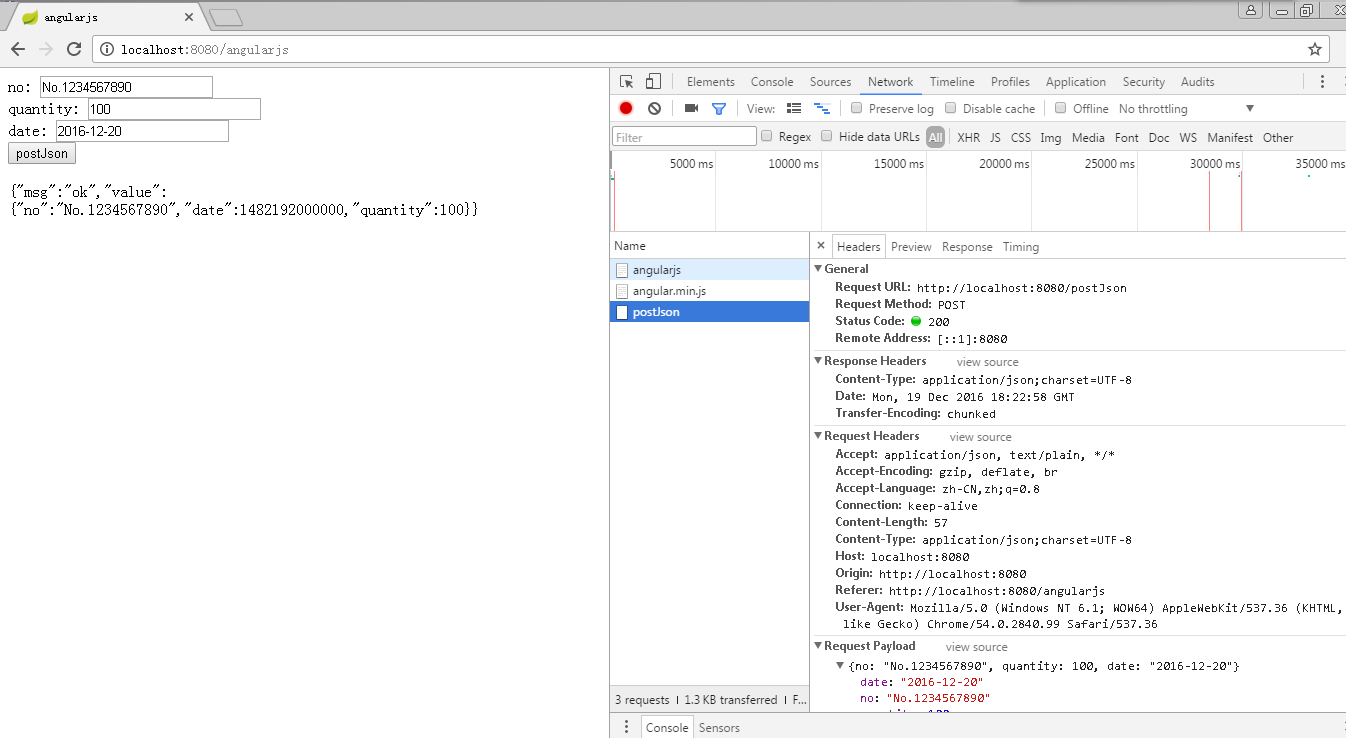This screenshot has width=1346, height=738.
Task: Tick the Hide data URLs checkbox
Action: point(827,137)
